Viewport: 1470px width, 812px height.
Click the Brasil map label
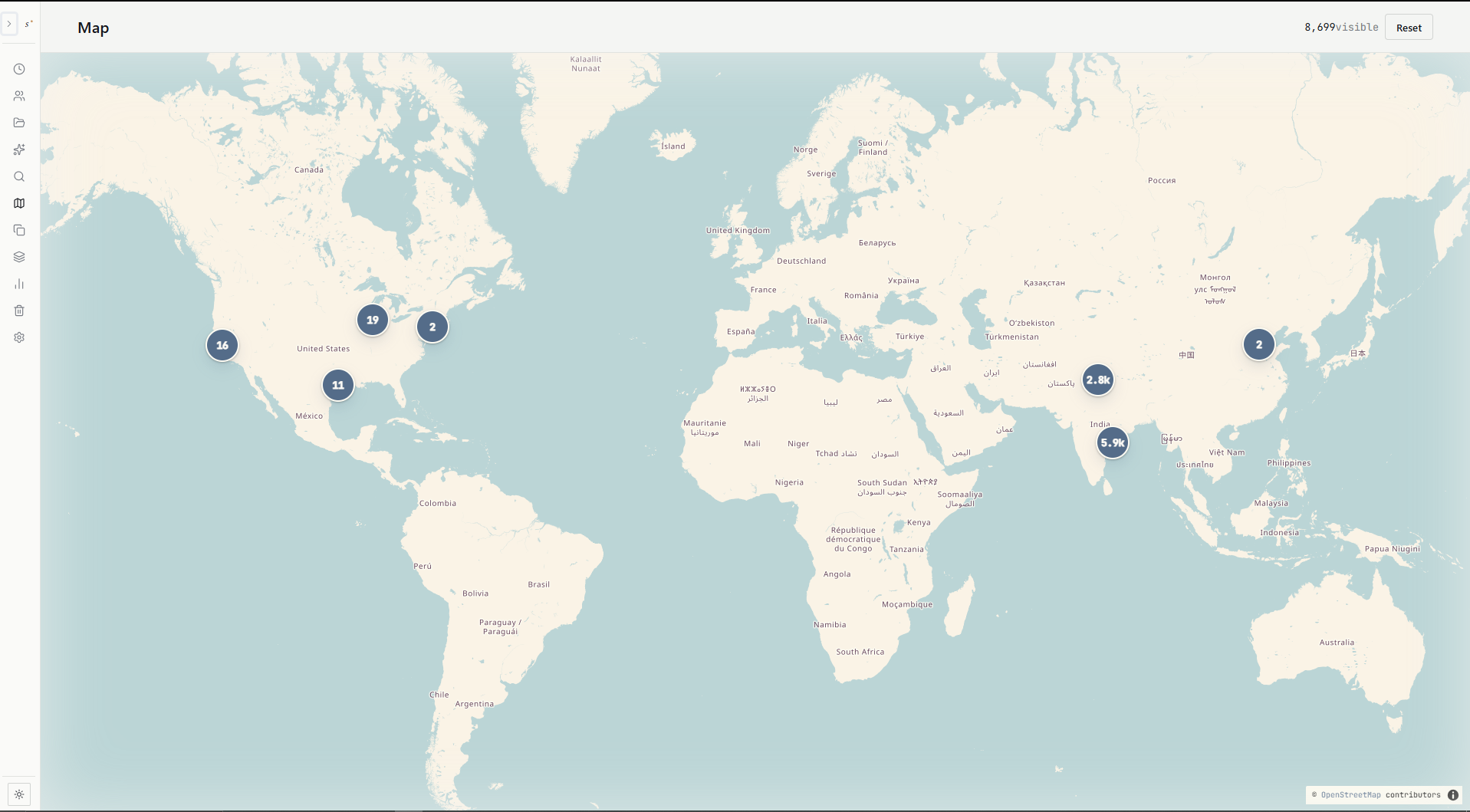click(x=539, y=584)
